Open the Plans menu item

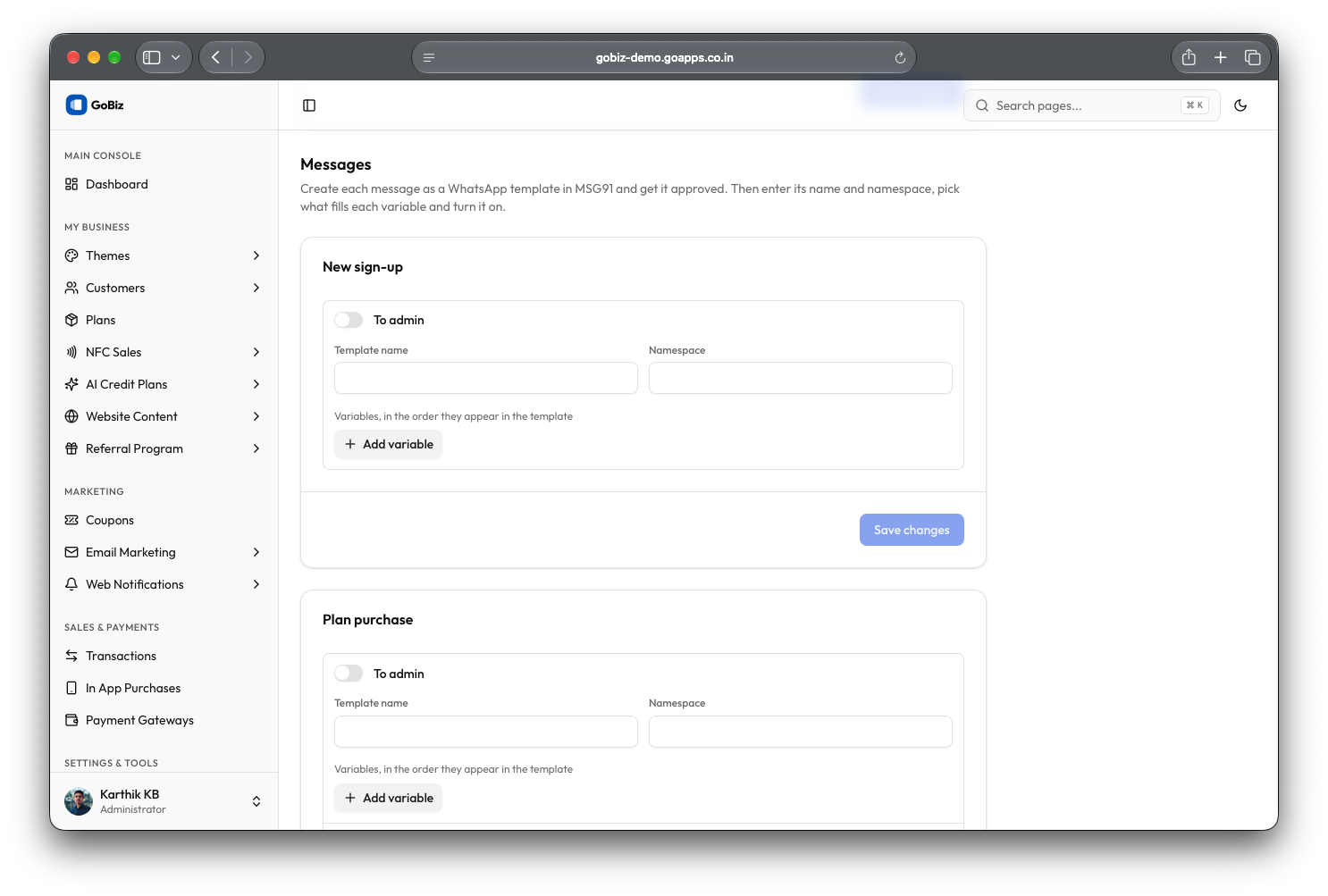[164, 320]
